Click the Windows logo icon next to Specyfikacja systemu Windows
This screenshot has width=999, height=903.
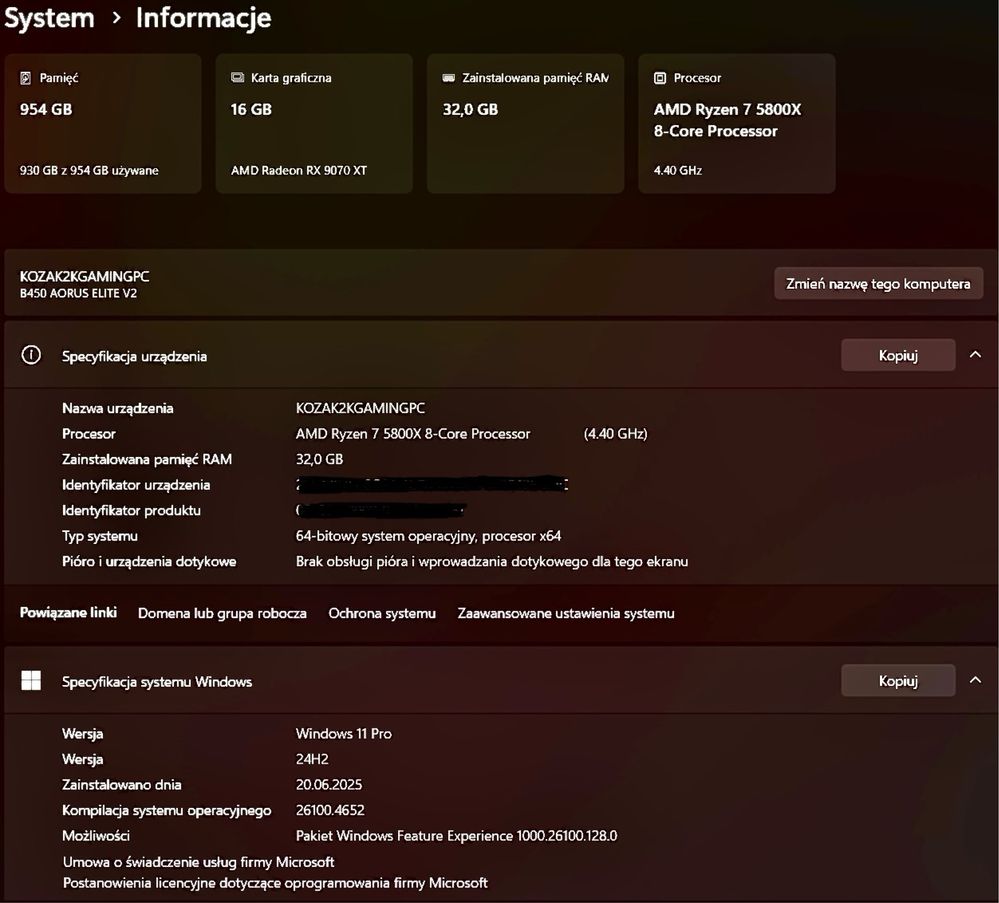click(x=31, y=681)
